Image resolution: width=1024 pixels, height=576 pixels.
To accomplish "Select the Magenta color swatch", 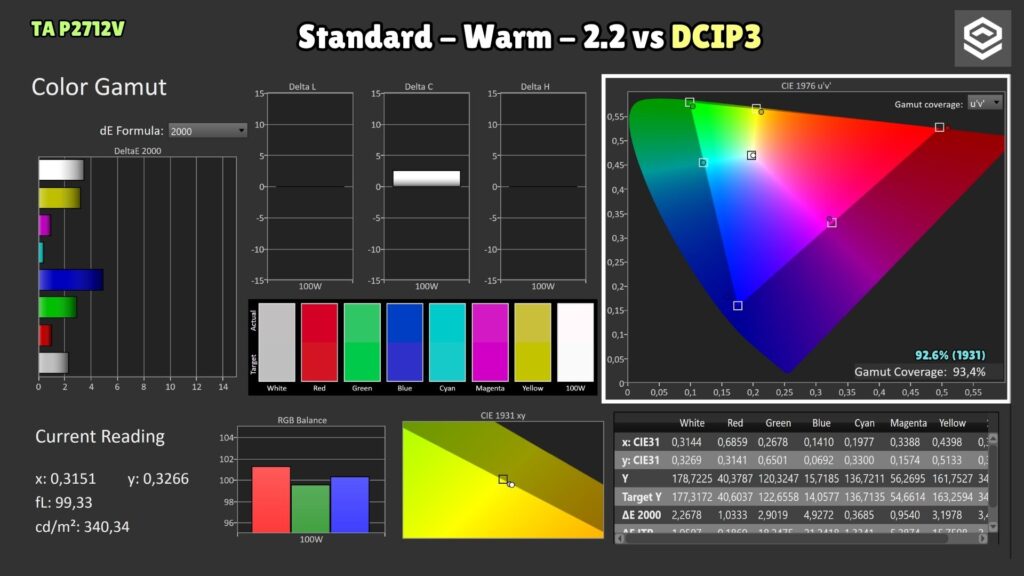I will click(490, 342).
